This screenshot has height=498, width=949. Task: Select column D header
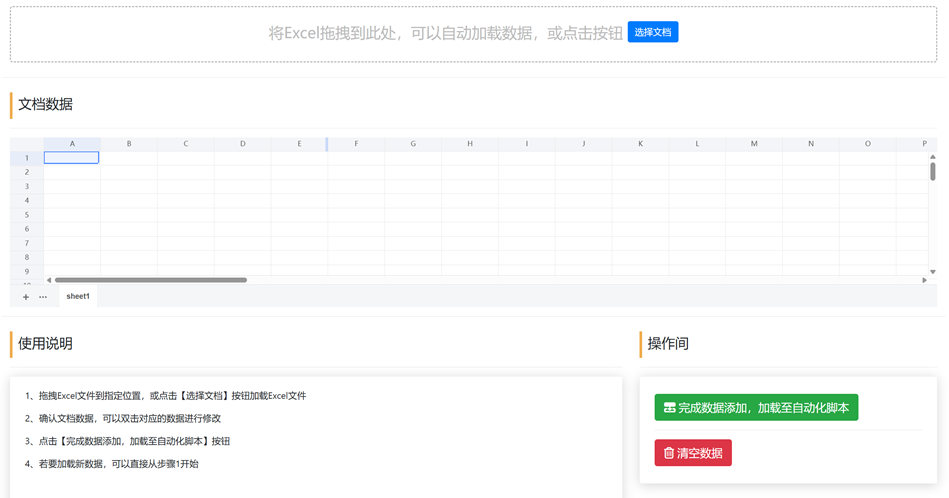(243, 143)
